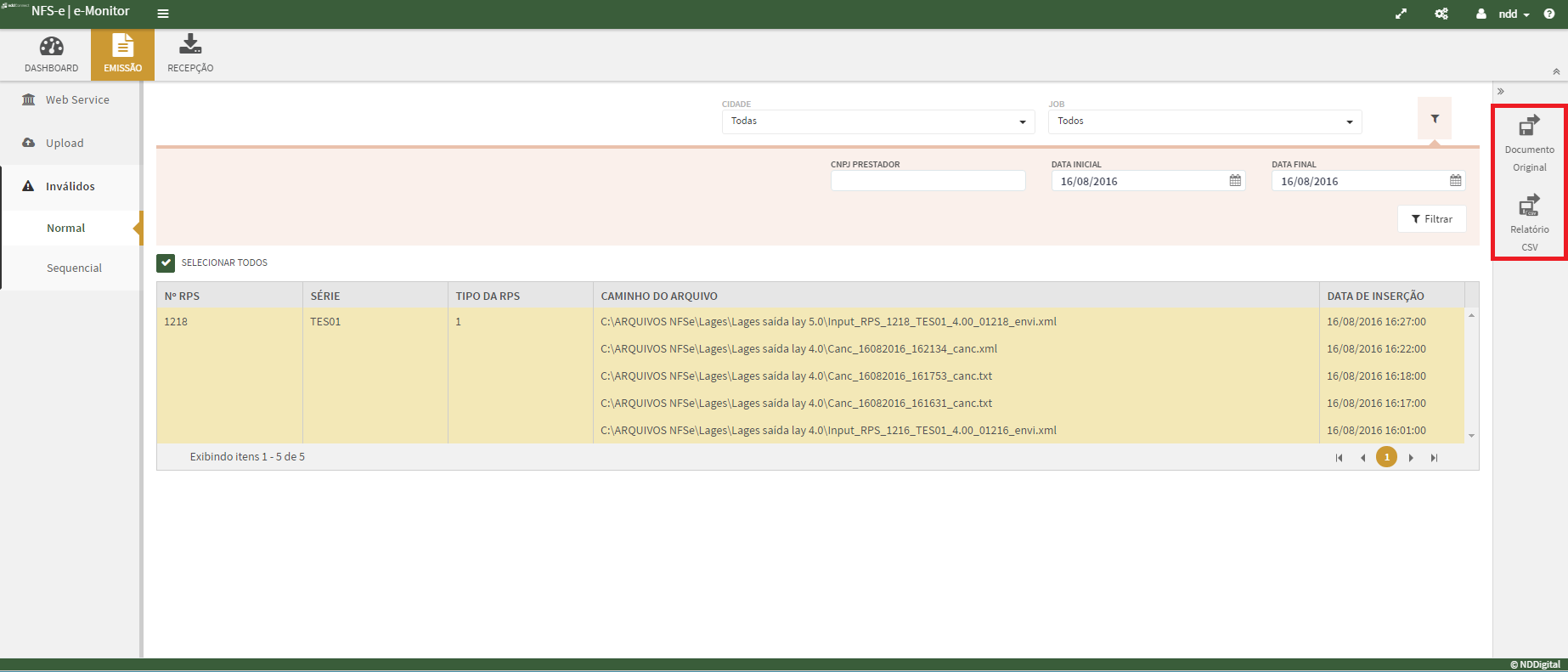The width and height of the screenshot is (1568, 672).
Task: Go to the next results page
Action: tap(1411, 458)
